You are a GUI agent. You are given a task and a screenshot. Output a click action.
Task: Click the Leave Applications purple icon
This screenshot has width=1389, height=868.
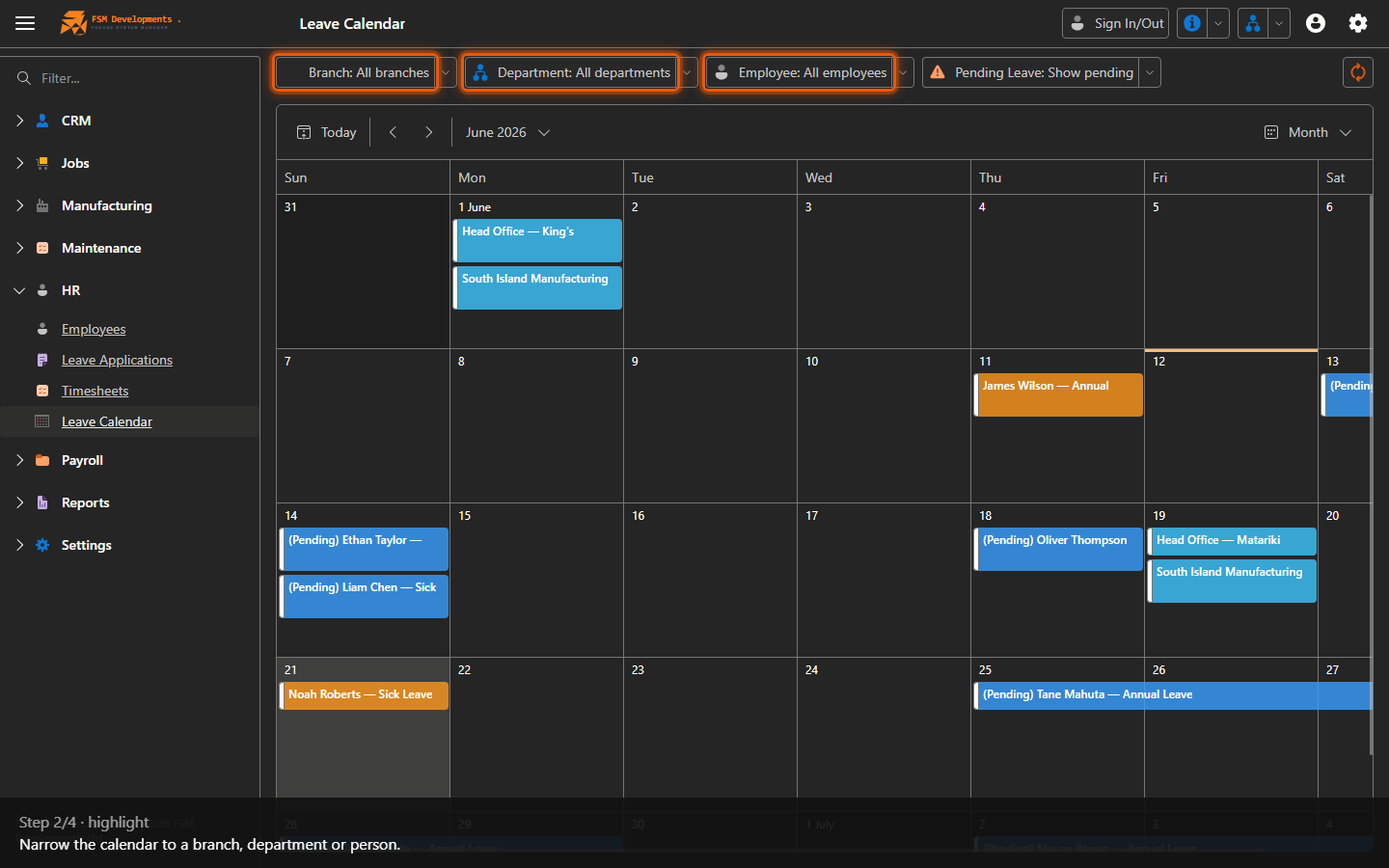pyautogui.click(x=42, y=360)
